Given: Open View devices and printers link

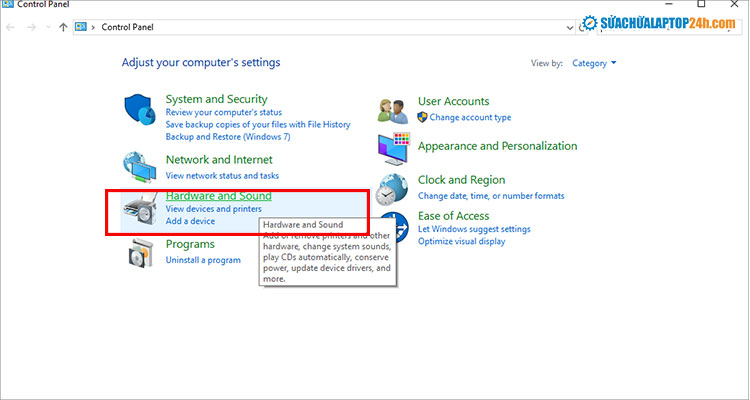Looking at the screenshot, I should 213,209.
